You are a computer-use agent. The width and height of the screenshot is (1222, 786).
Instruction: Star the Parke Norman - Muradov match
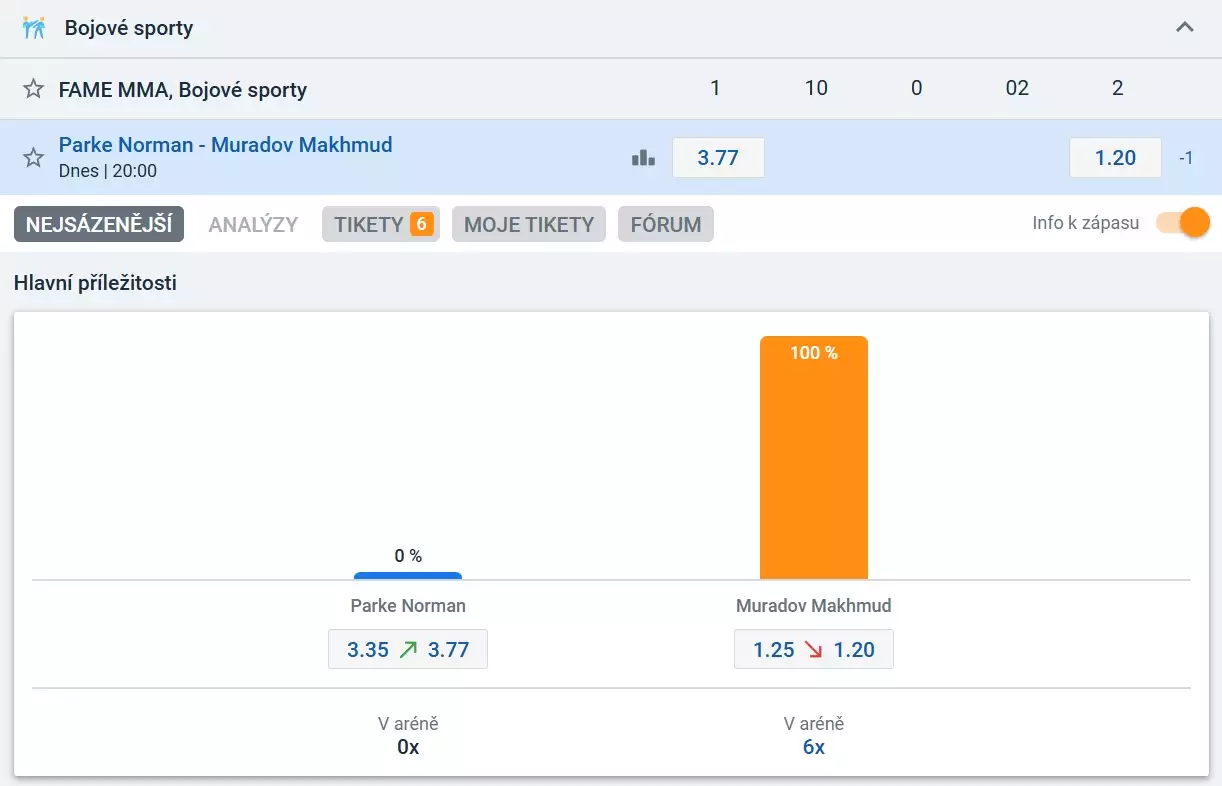(x=34, y=157)
